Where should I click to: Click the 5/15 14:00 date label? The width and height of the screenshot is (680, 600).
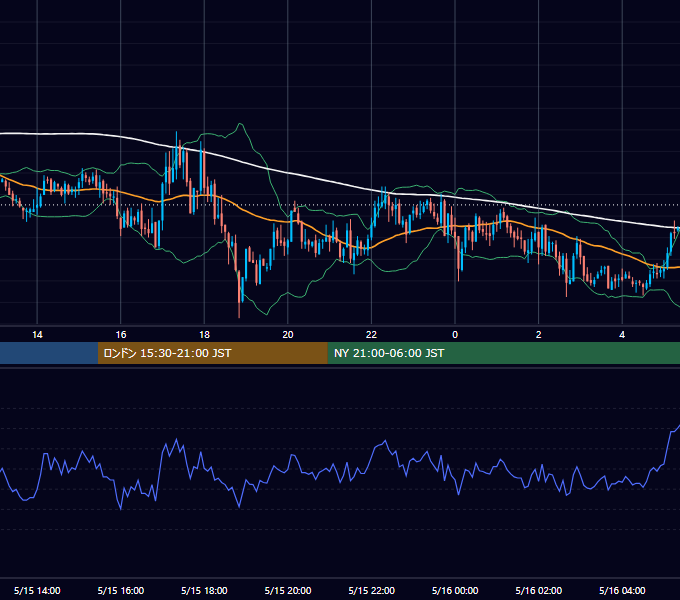[x=37, y=590]
